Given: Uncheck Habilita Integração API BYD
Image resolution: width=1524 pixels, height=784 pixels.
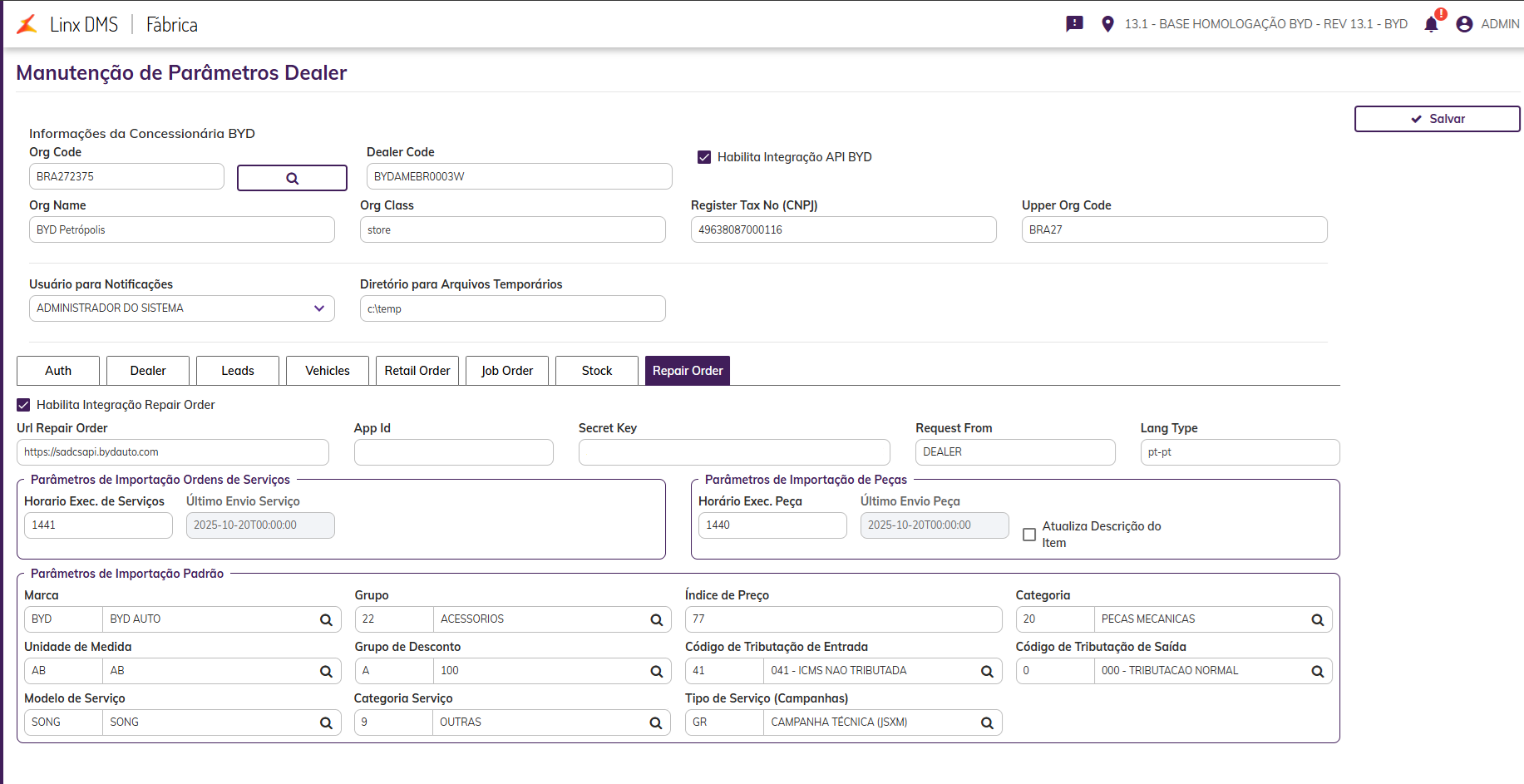Looking at the screenshot, I should (x=704, y=157).
